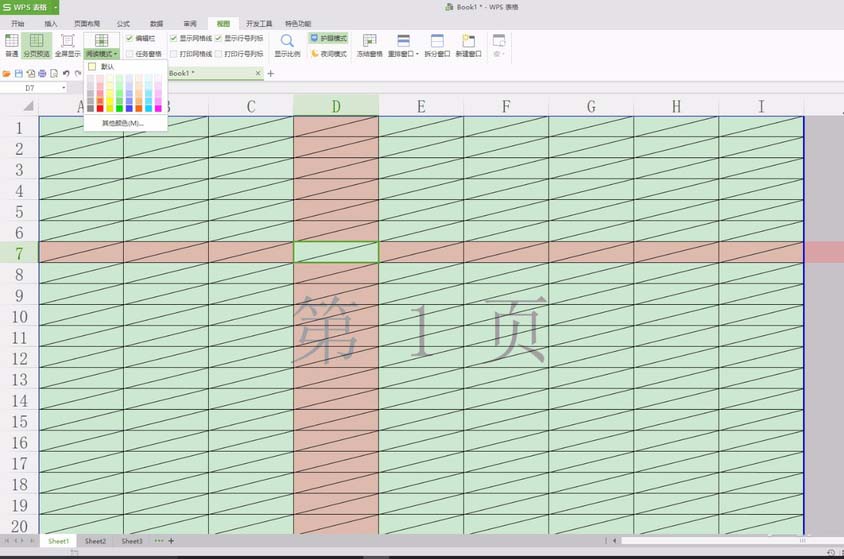Select the Default (默认) color option
The height and width of the screenshot is (559, 844).
pos(106,67)
